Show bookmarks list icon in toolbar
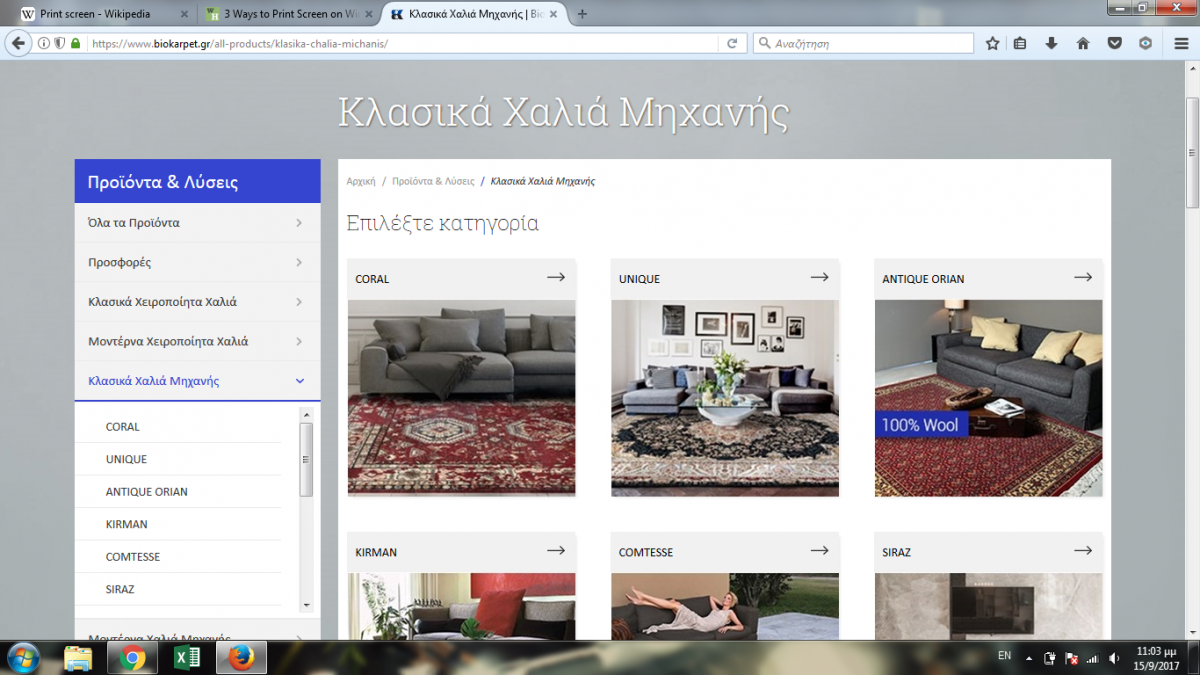This screenshot has width=1200, height=675. pyautogui.click(x=1020, y=44)
